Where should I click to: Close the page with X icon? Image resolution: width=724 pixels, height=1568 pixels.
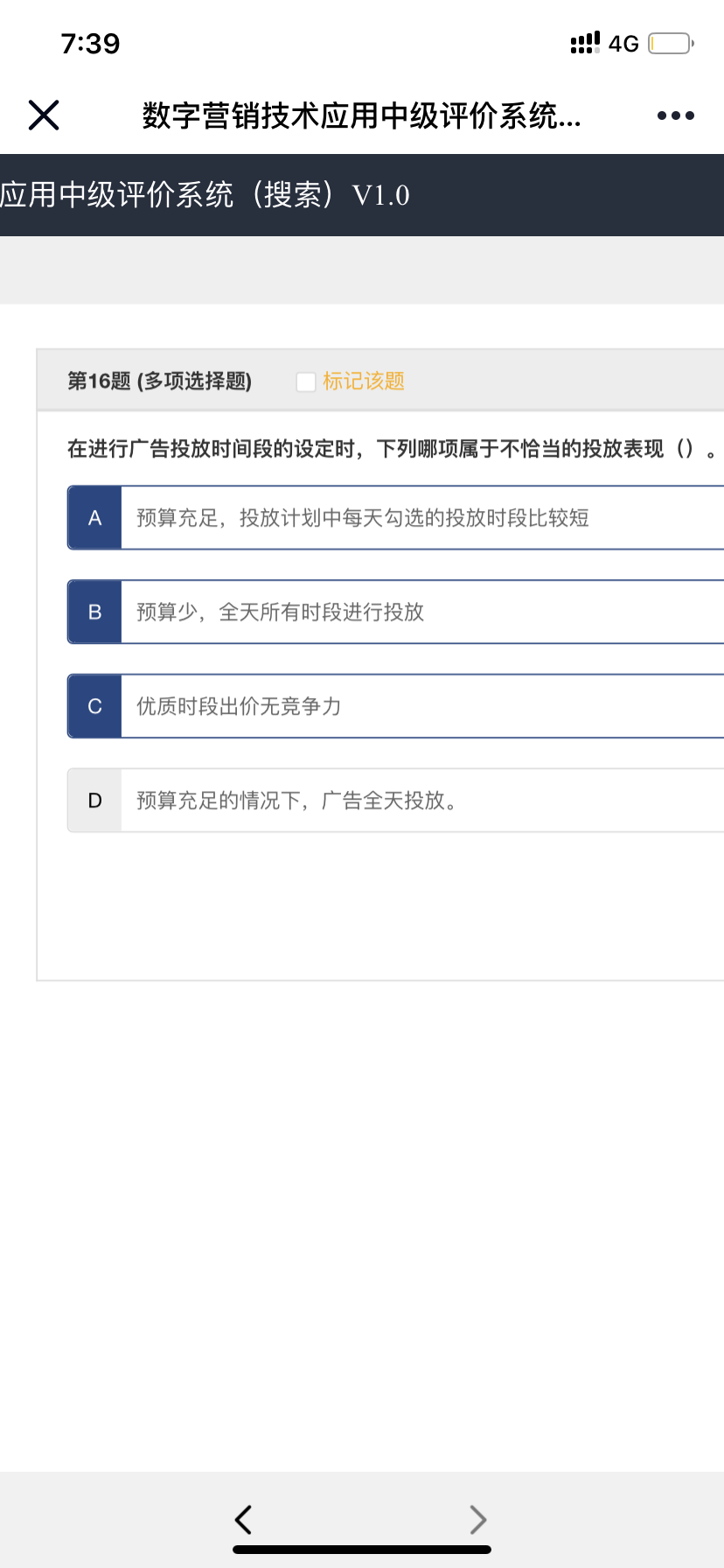point(44,115)
